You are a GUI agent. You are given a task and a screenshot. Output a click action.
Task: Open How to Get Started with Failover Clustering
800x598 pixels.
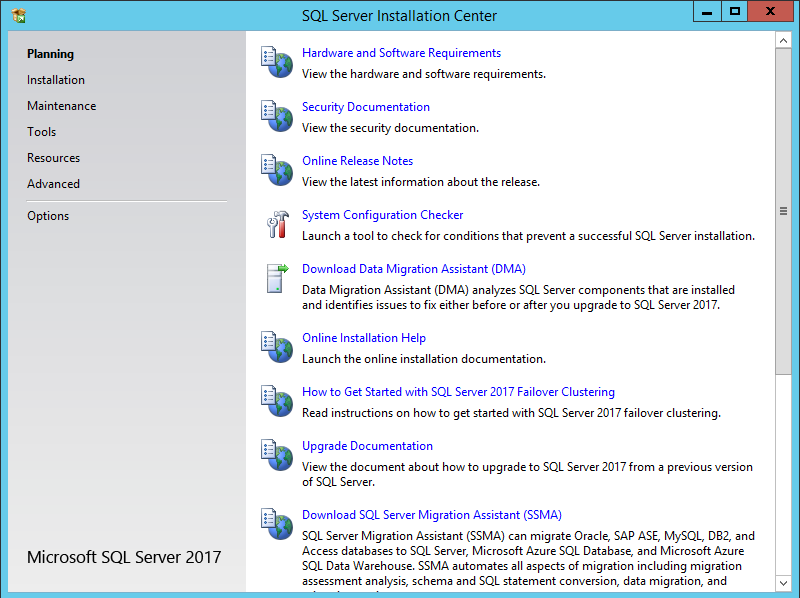tap(458, 392)
